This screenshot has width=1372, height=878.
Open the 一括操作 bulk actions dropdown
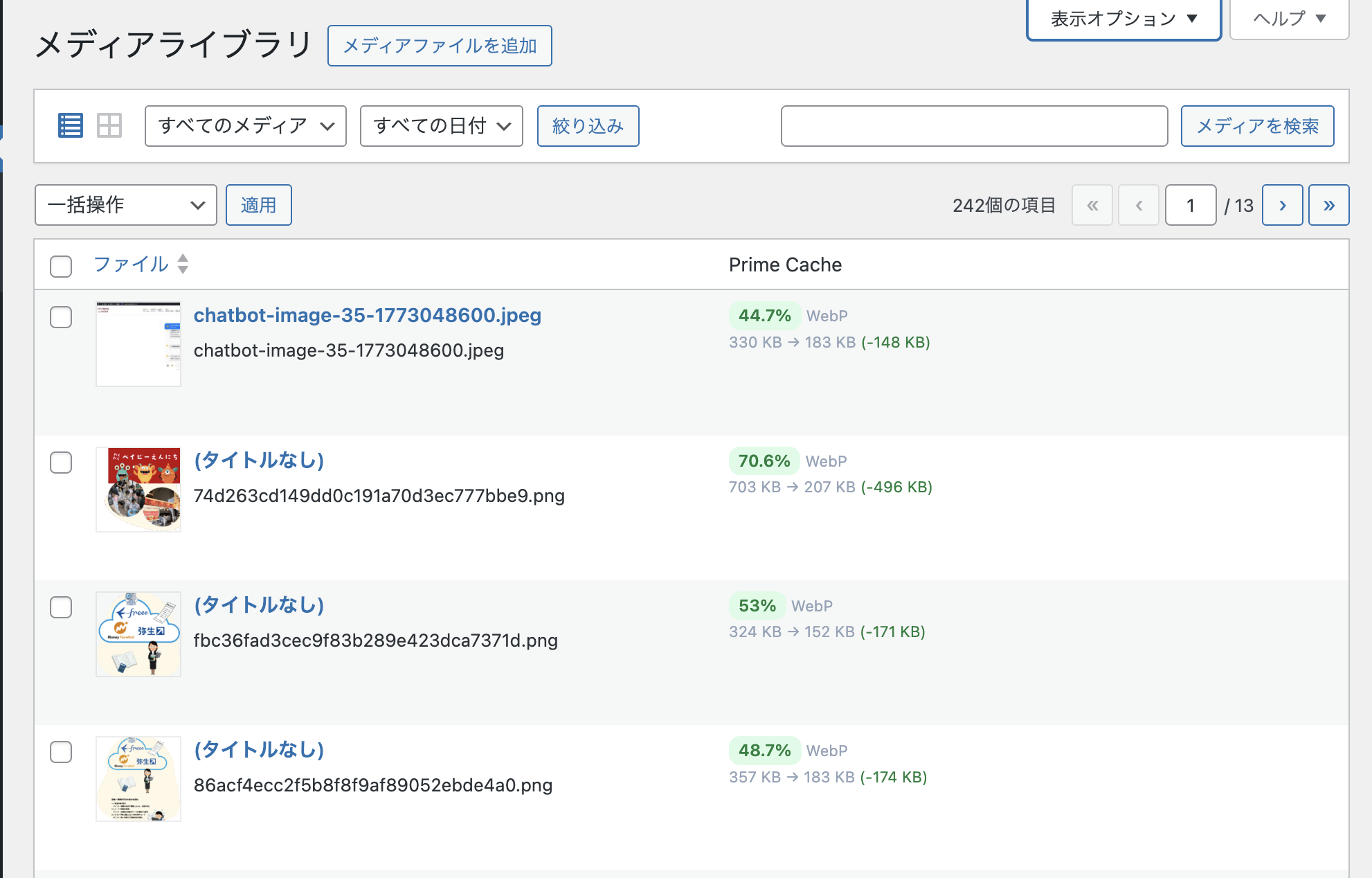[x=126, y=205]
